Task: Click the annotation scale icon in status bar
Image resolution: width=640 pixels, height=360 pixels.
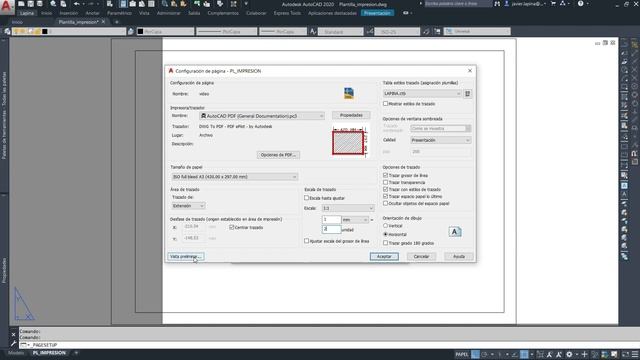Action: pyautogui.click(x=549, y=354)
